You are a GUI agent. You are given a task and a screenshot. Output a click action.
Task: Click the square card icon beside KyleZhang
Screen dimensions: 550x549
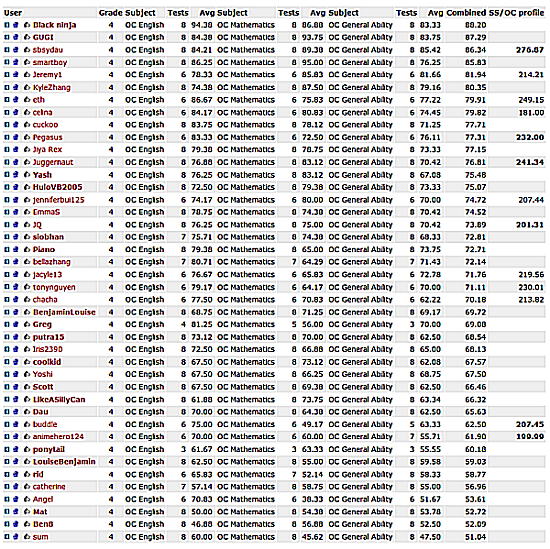7,87
